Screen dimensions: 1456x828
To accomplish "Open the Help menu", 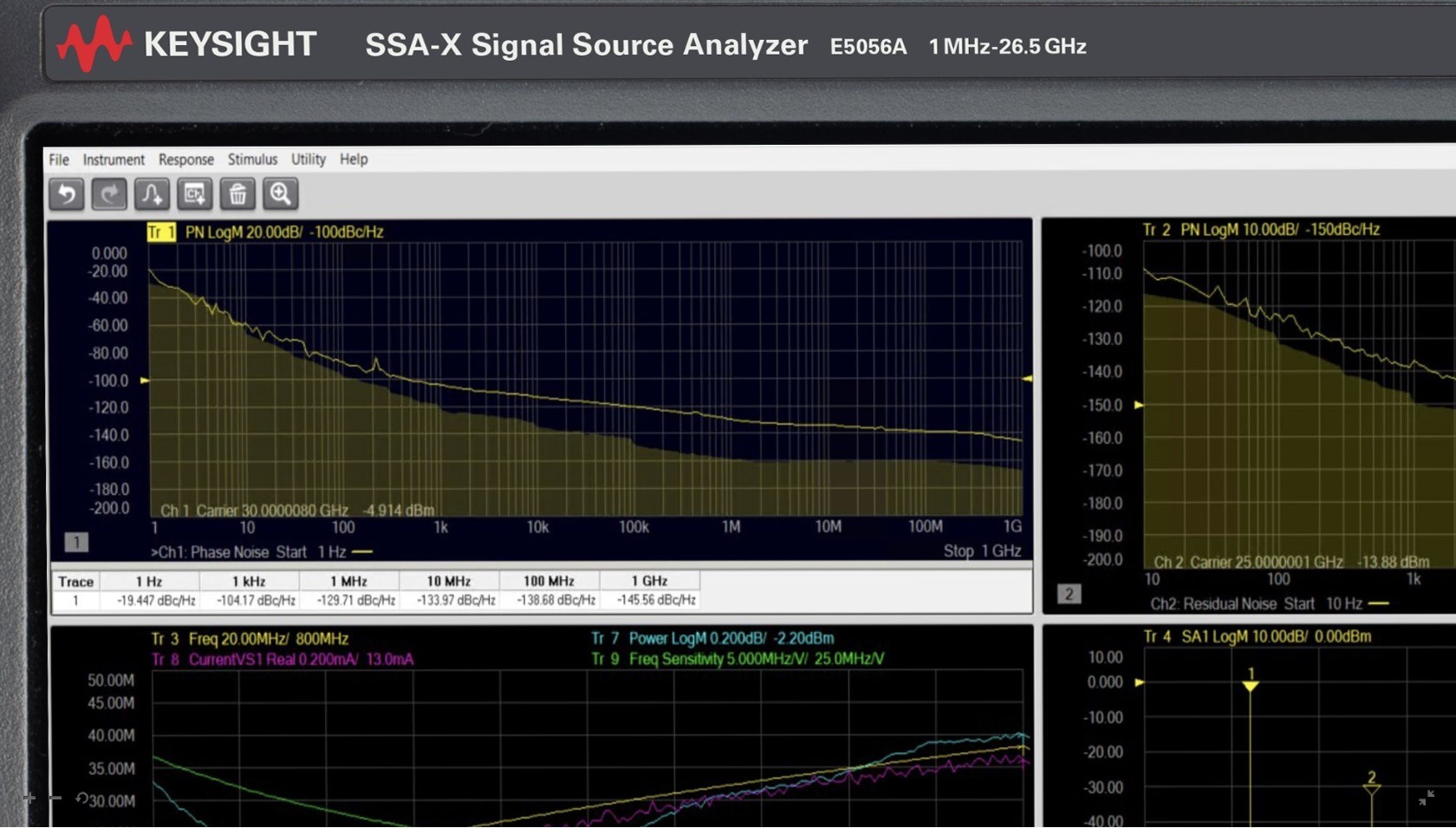I will [354, 160].
